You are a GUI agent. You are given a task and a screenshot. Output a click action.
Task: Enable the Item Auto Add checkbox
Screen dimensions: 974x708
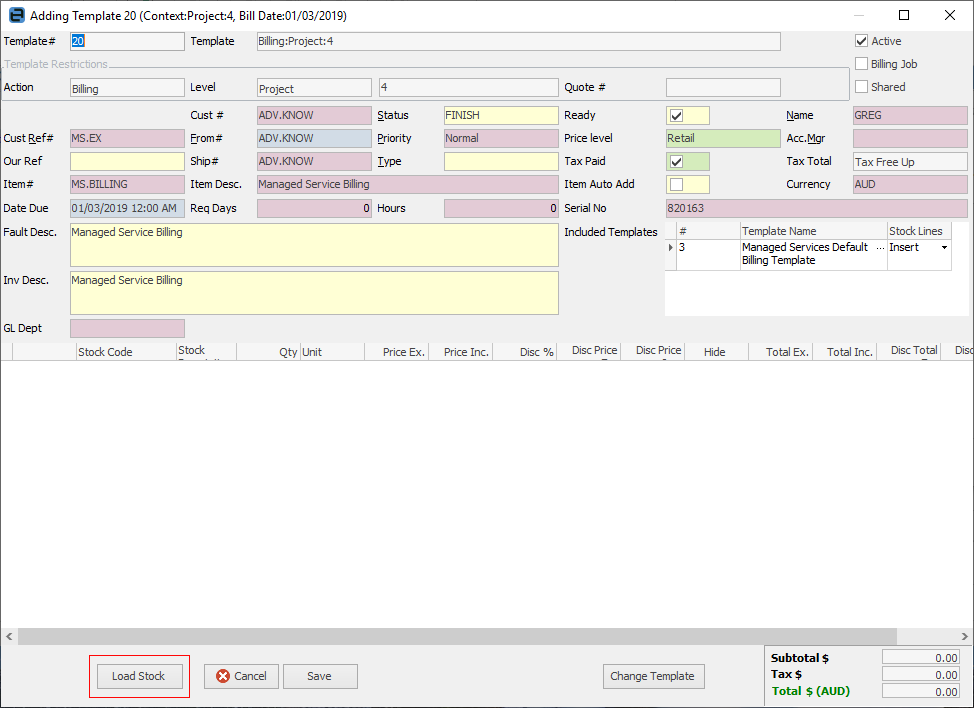point(677,184)
